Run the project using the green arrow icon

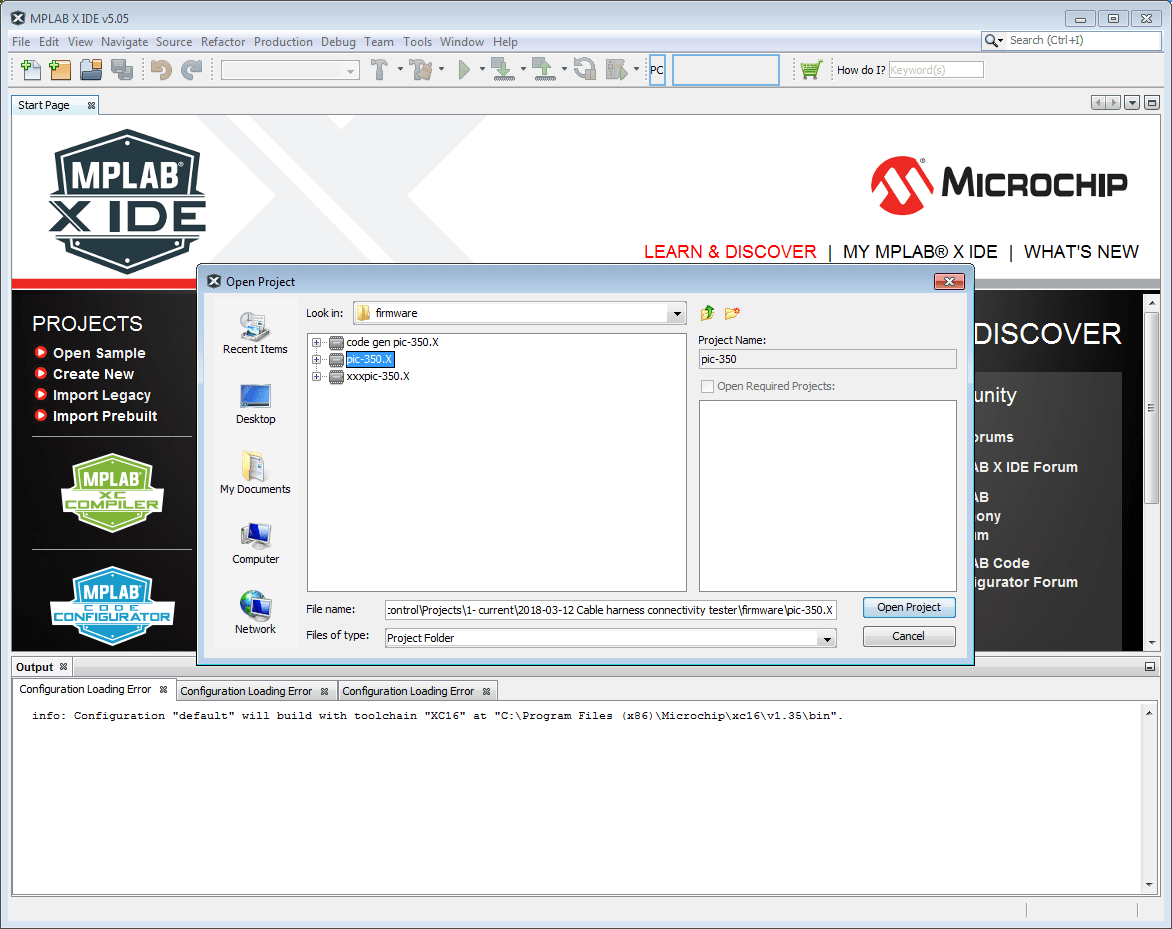tap(463, 70)
